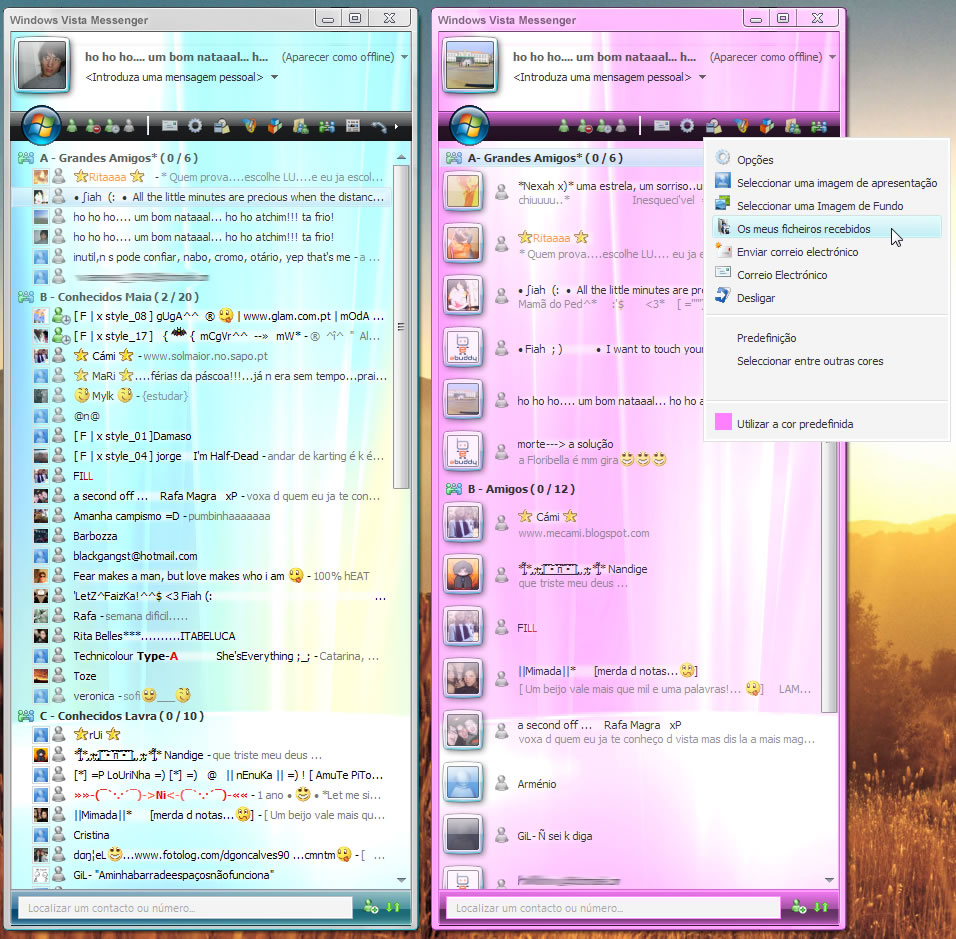Show more toolbar items arrow in blue window
Screen dimensions: 956x939
click(x=396, y=126)
